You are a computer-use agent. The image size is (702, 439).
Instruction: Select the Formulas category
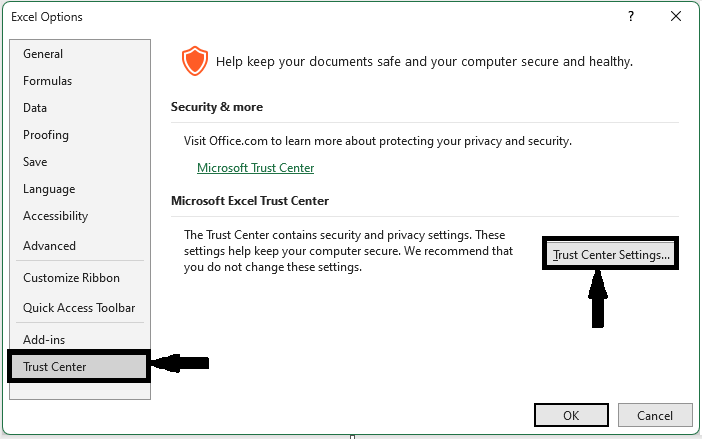[47, 81]
